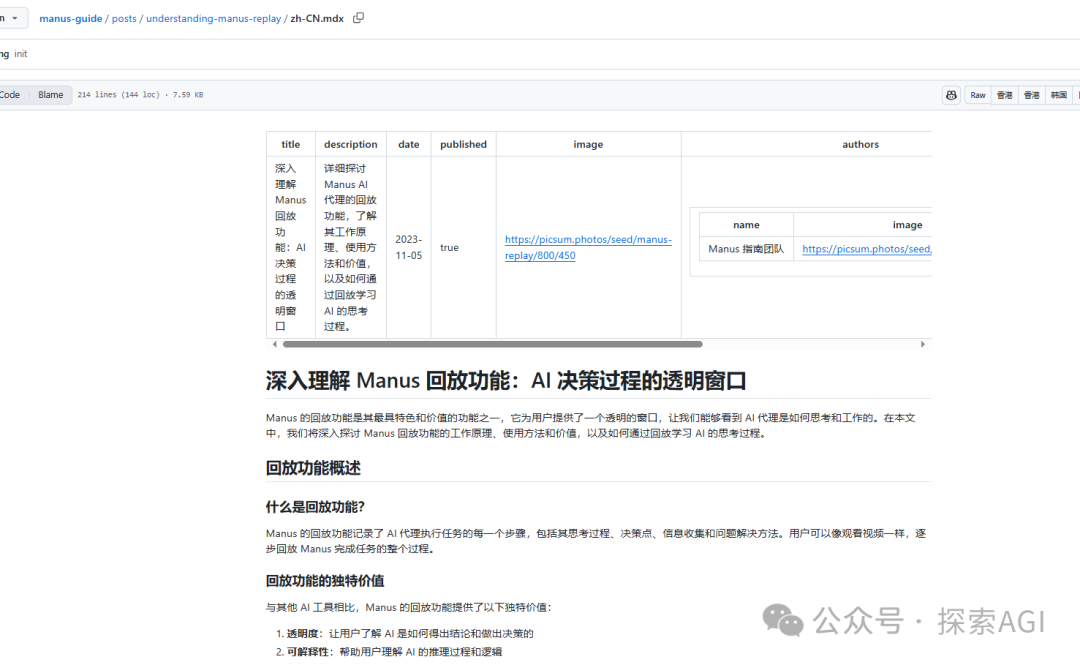
Task: Click the 什么是回放功能? subheading
Action: pyautogui.click(x=315, y=506)
